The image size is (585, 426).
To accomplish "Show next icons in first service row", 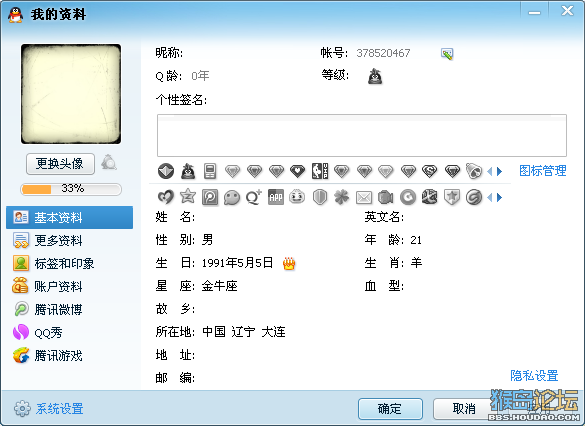I will (500, 171).
